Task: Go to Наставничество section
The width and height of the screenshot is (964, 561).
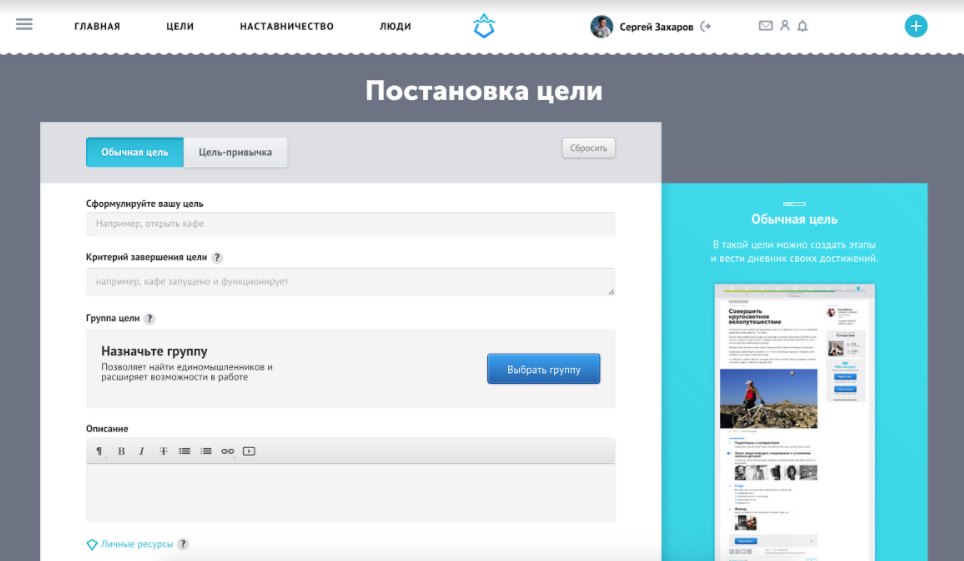Action: pos(286,27)
